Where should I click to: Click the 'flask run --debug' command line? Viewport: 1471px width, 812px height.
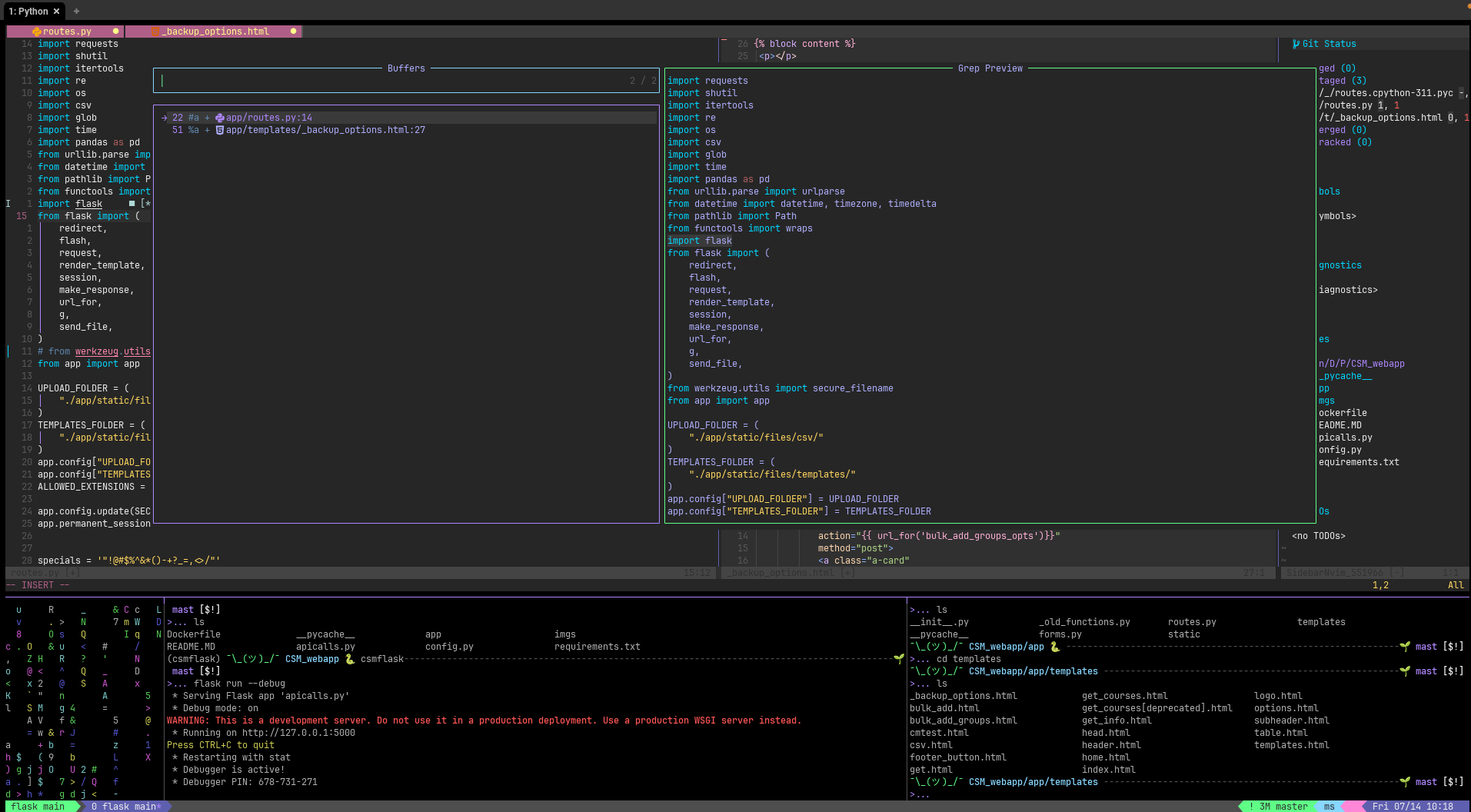[x=239, y=684]
